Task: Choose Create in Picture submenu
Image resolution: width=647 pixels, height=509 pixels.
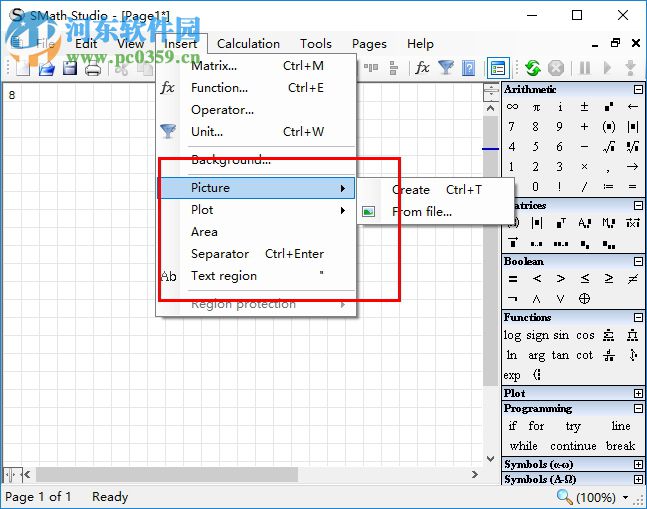Action: pos(436,190)
